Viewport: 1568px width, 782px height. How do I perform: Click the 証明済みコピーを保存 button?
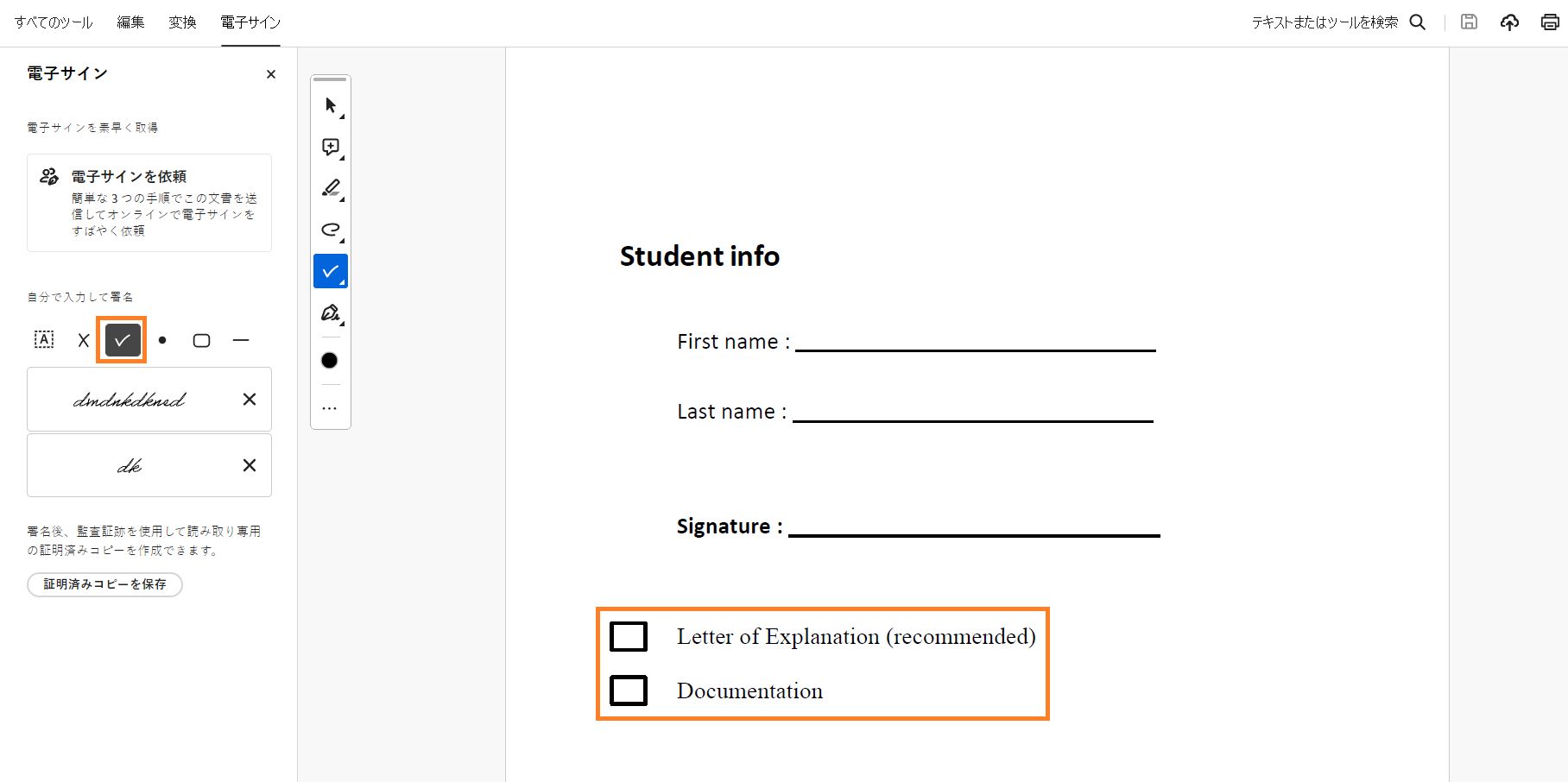click(x=104, y=584)
